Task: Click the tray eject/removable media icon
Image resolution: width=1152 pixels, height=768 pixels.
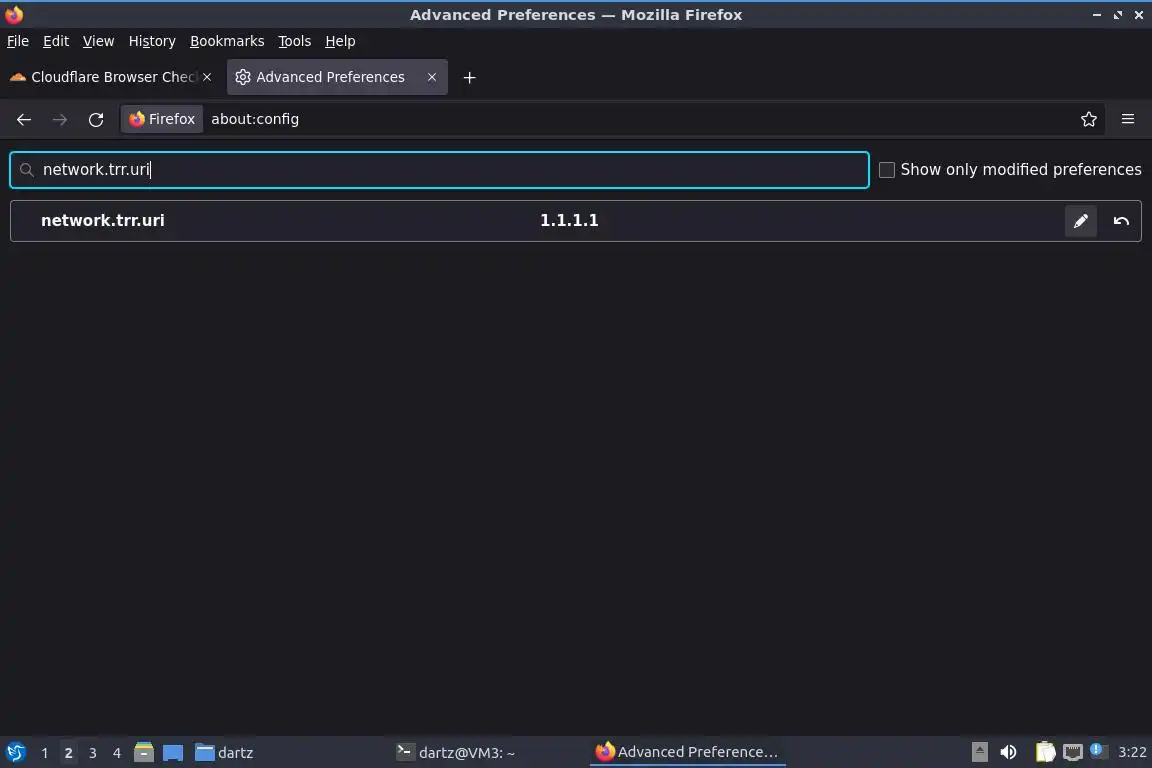Action: [979, 752]
